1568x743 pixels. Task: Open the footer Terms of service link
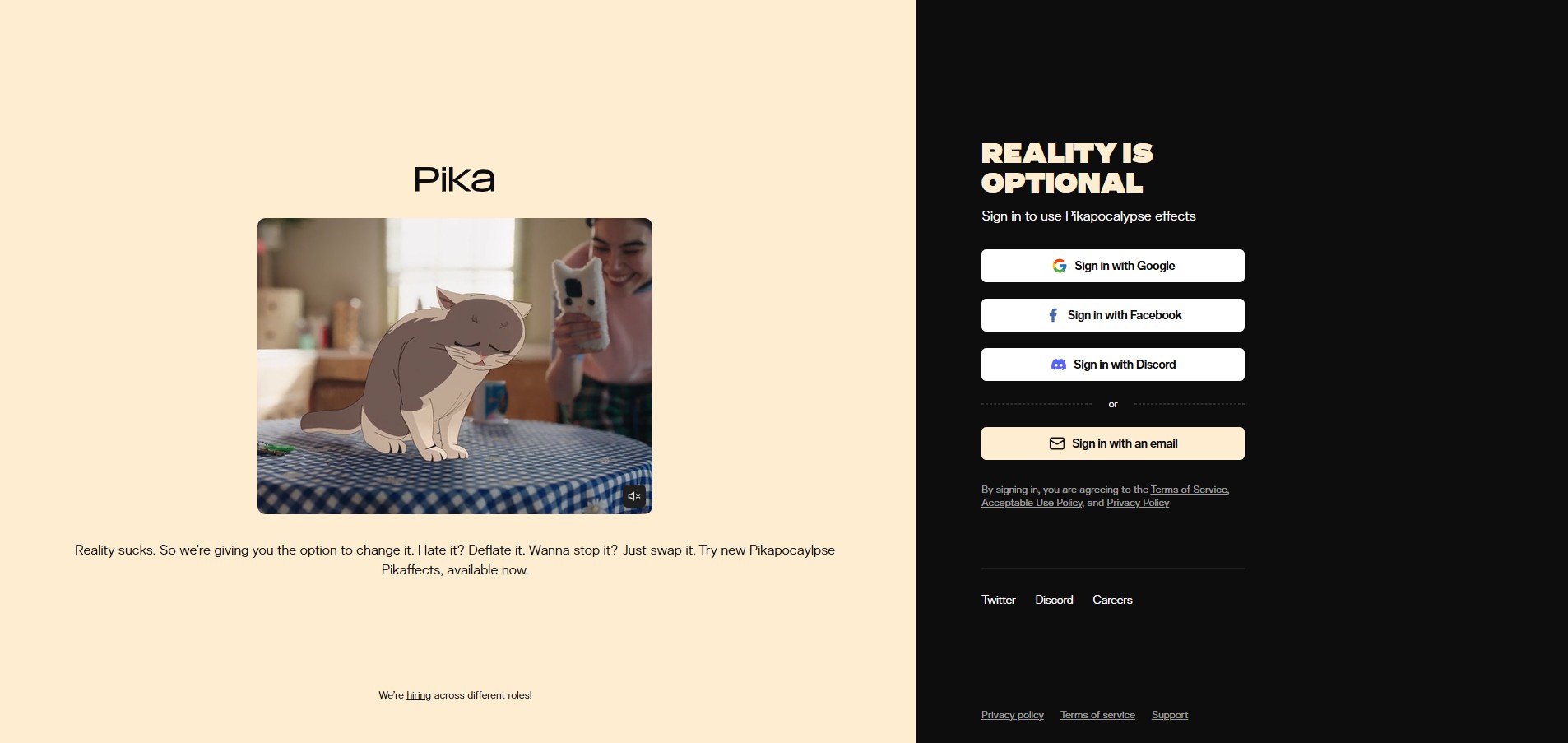point(1097,715)
